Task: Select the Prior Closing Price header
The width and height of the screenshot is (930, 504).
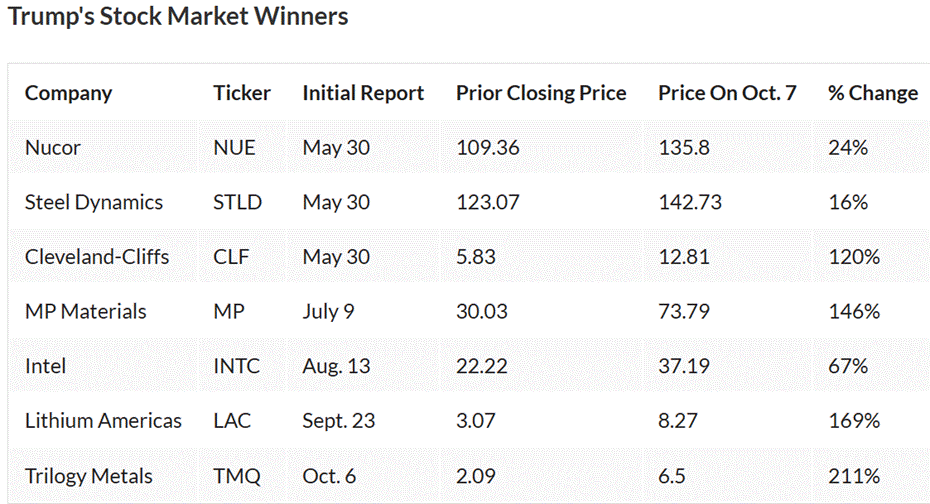Action: click(541, 93)
